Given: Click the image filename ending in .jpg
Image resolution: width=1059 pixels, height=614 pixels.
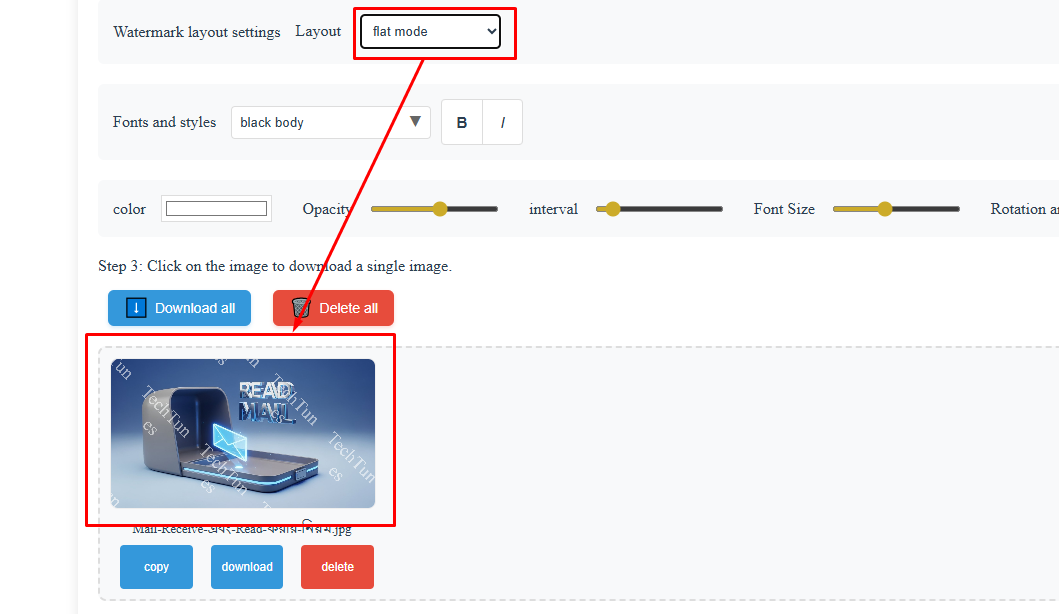Looking at the screenshot, I should point(242,529).
